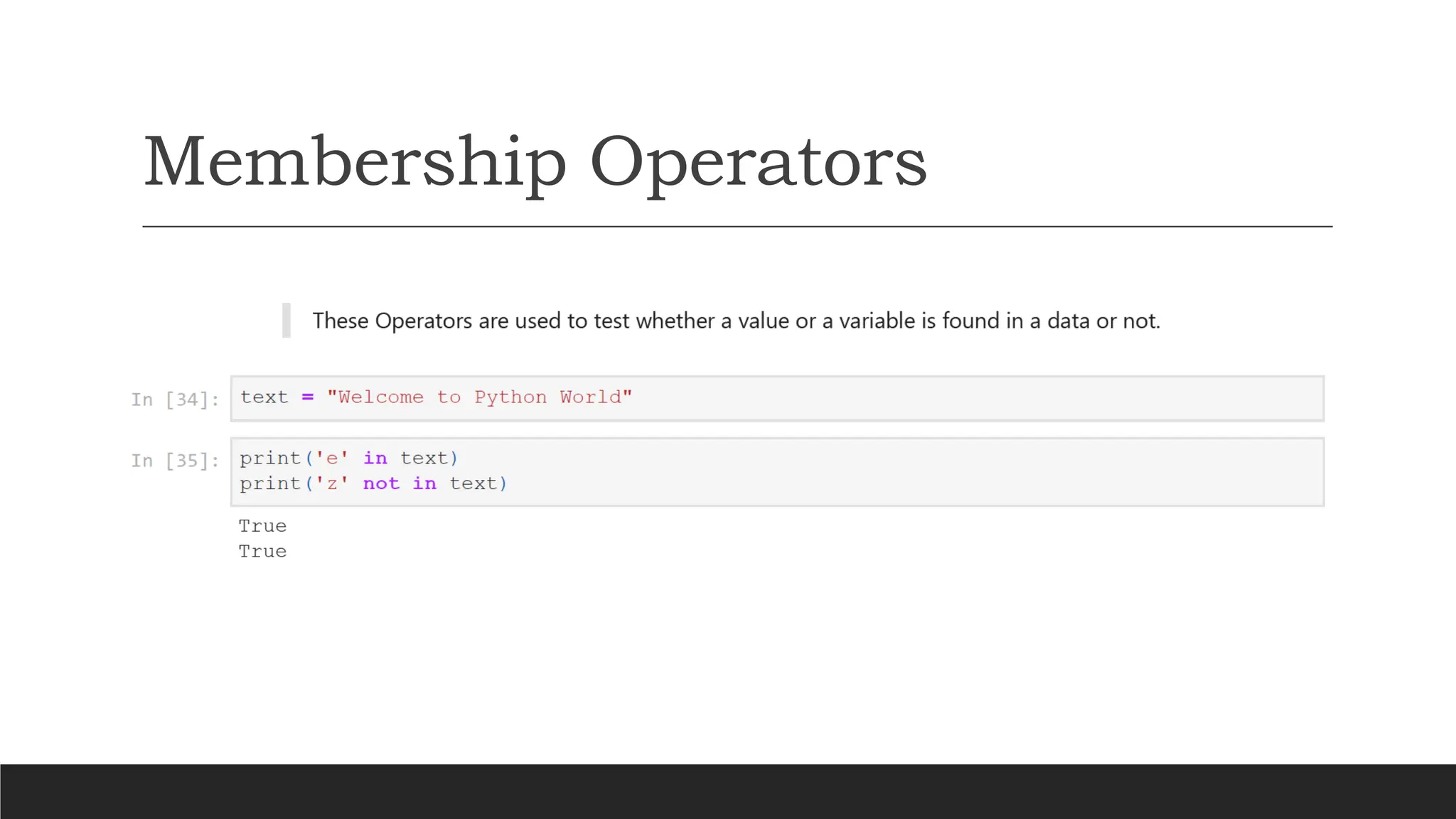Select the In [35] cell prompt label

(x=175, y=461)
